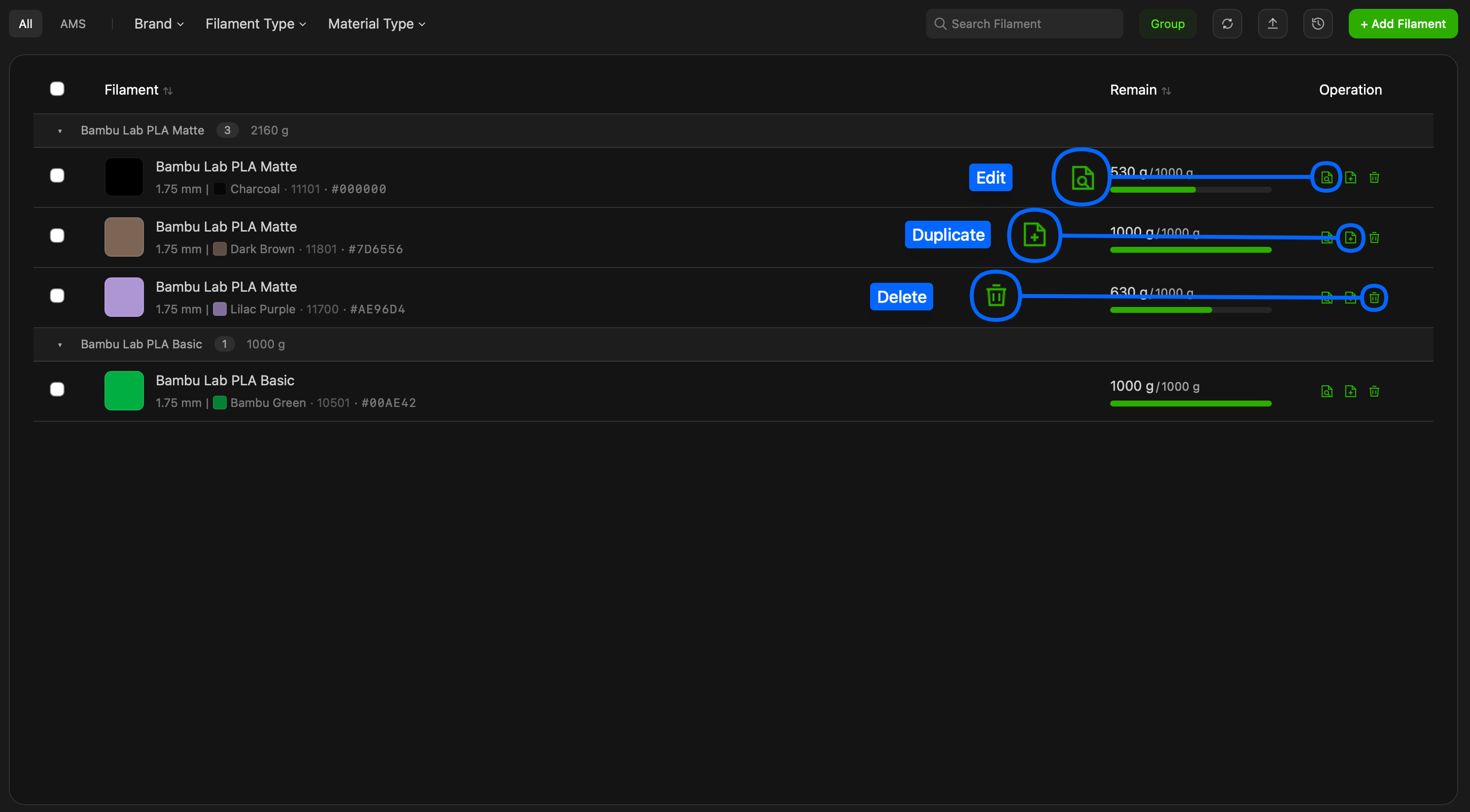Click the 'Remain' column header label
Viewport: 1470px width, 812px height.
click(x=1133, y=90)
